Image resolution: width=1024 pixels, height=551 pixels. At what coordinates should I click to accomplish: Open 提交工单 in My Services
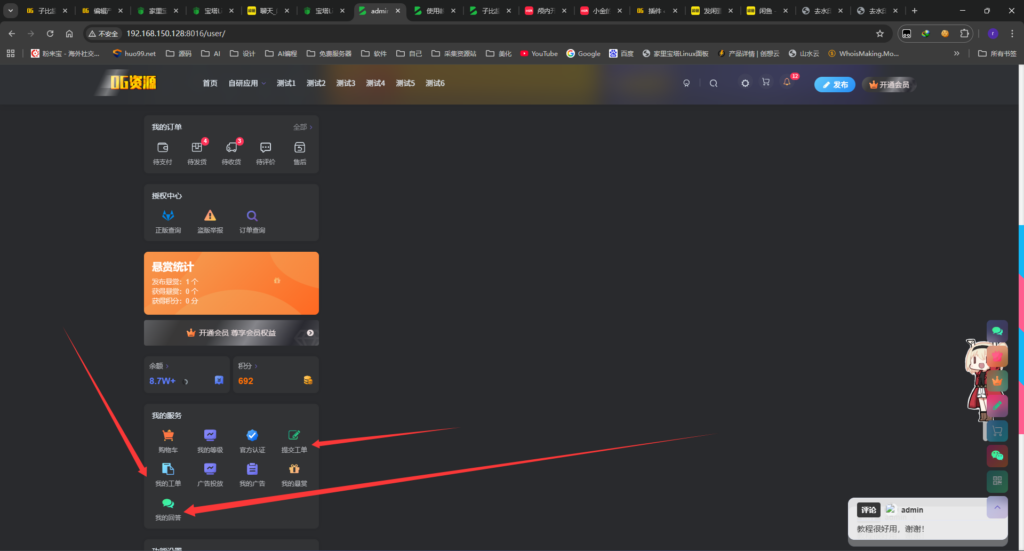(294, 440)
